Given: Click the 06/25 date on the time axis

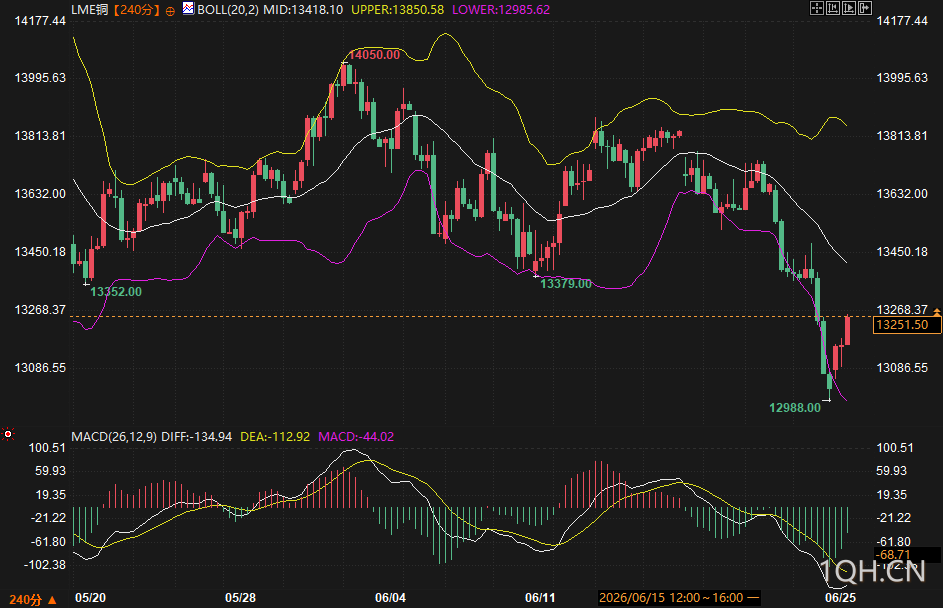Looking at the screenshot, I should tap(840, 598).
